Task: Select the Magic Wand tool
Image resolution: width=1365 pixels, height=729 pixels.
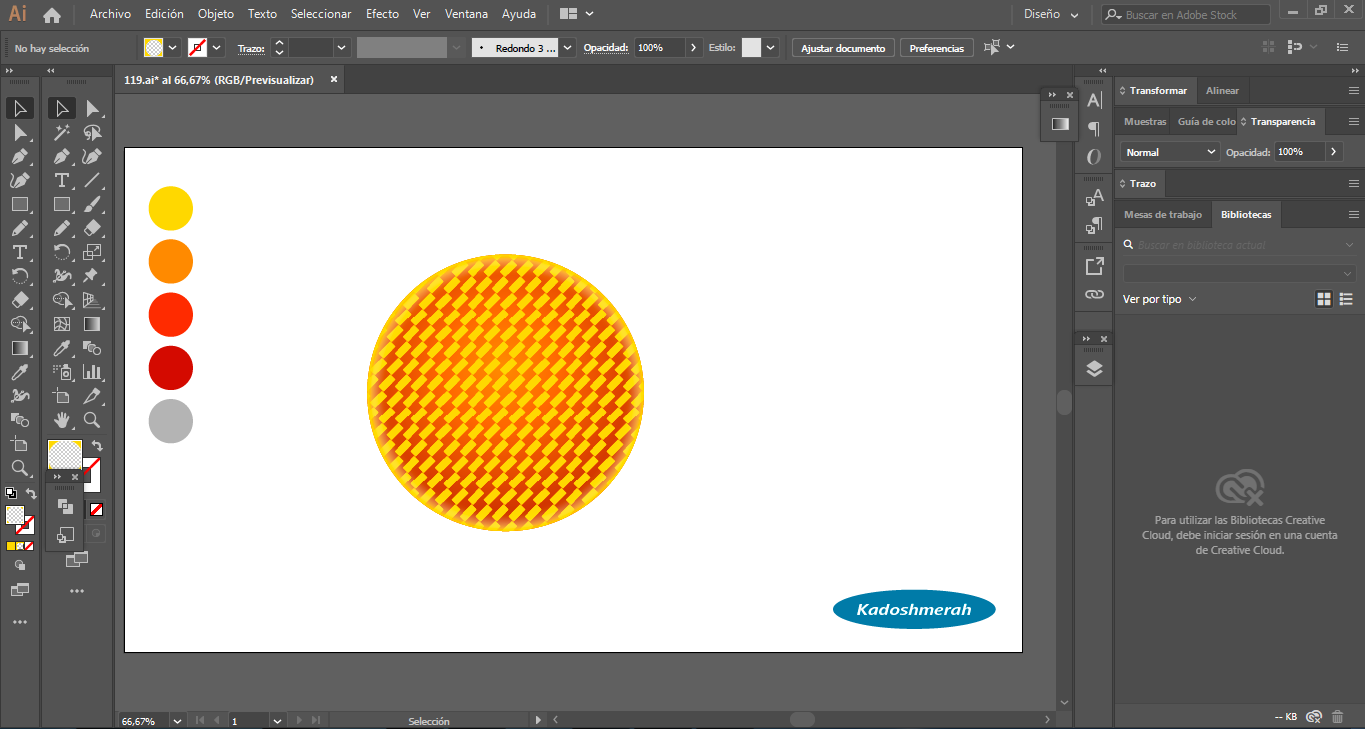Action: pyautogui.click(x=62, y=132)
